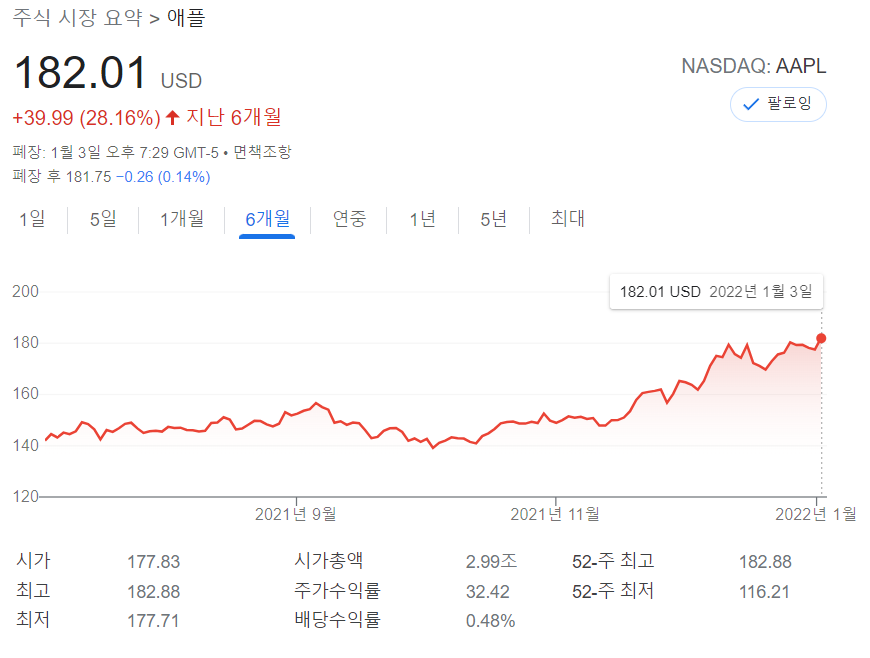870x658 pixels.
Task: Click the 면책조항 disclaimer link
Action: (x=262, y=152)
